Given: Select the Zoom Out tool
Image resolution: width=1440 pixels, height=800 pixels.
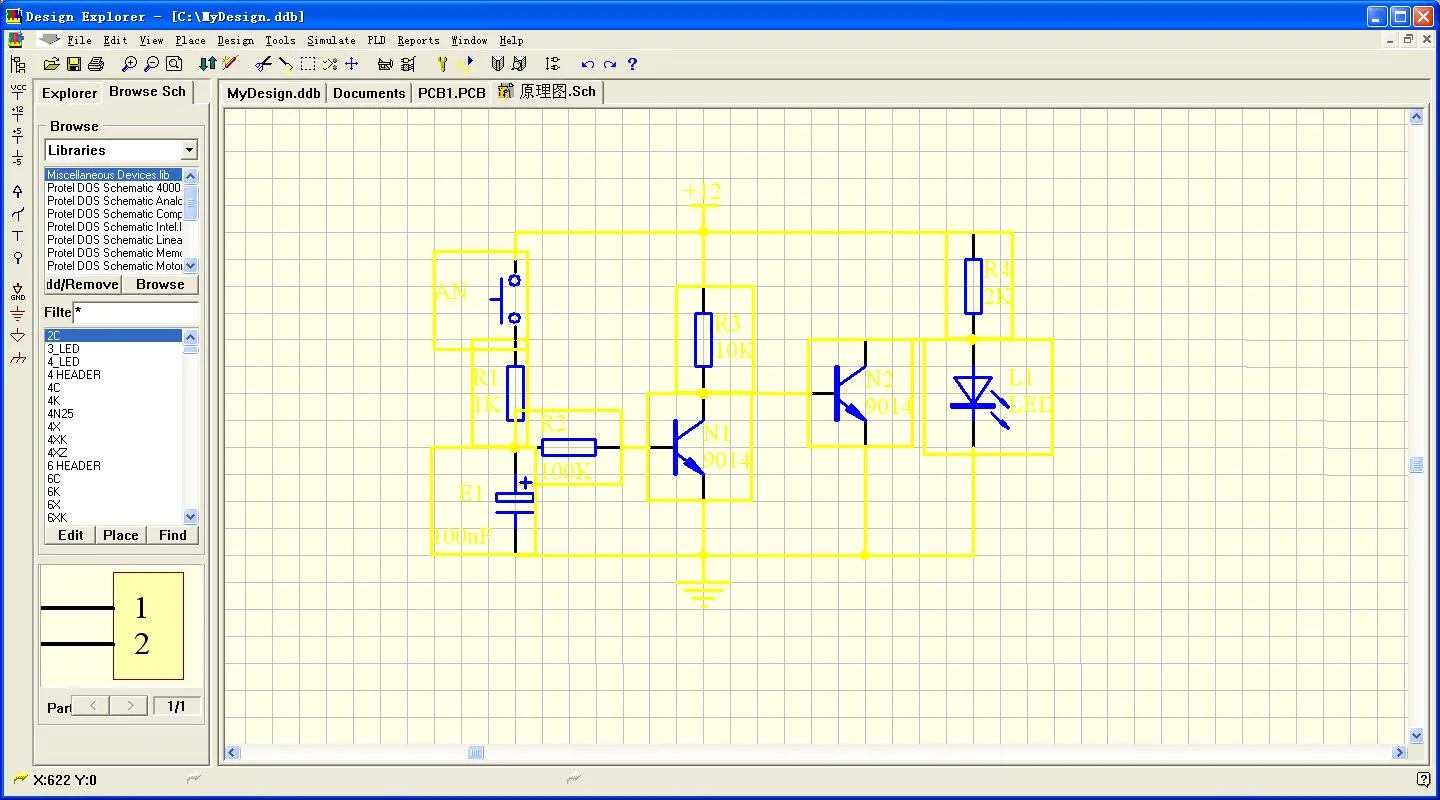Looking at the screenshot, I should coord(151,63).
